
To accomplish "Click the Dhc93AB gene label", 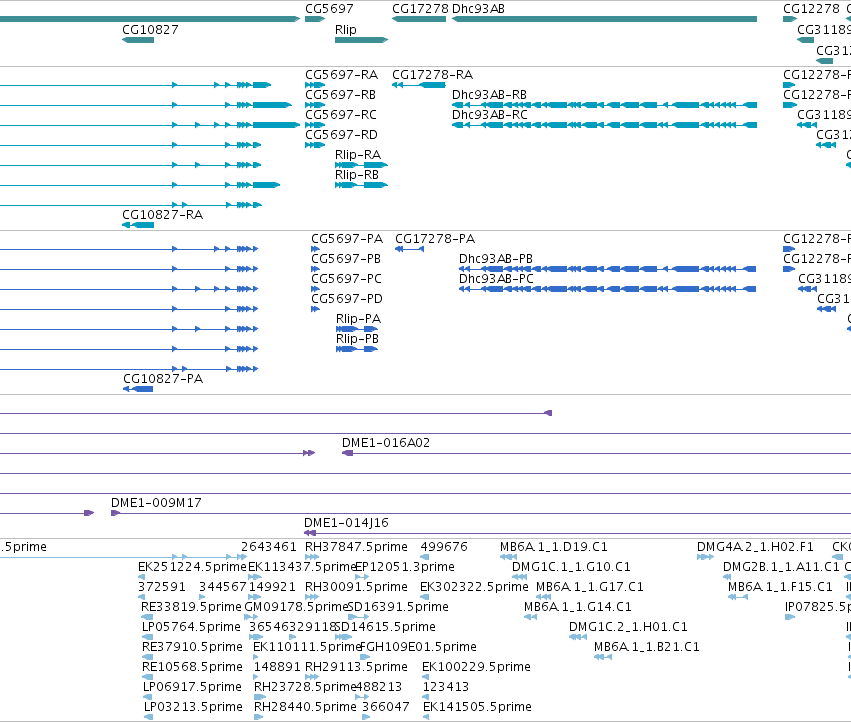I will 478,9.
